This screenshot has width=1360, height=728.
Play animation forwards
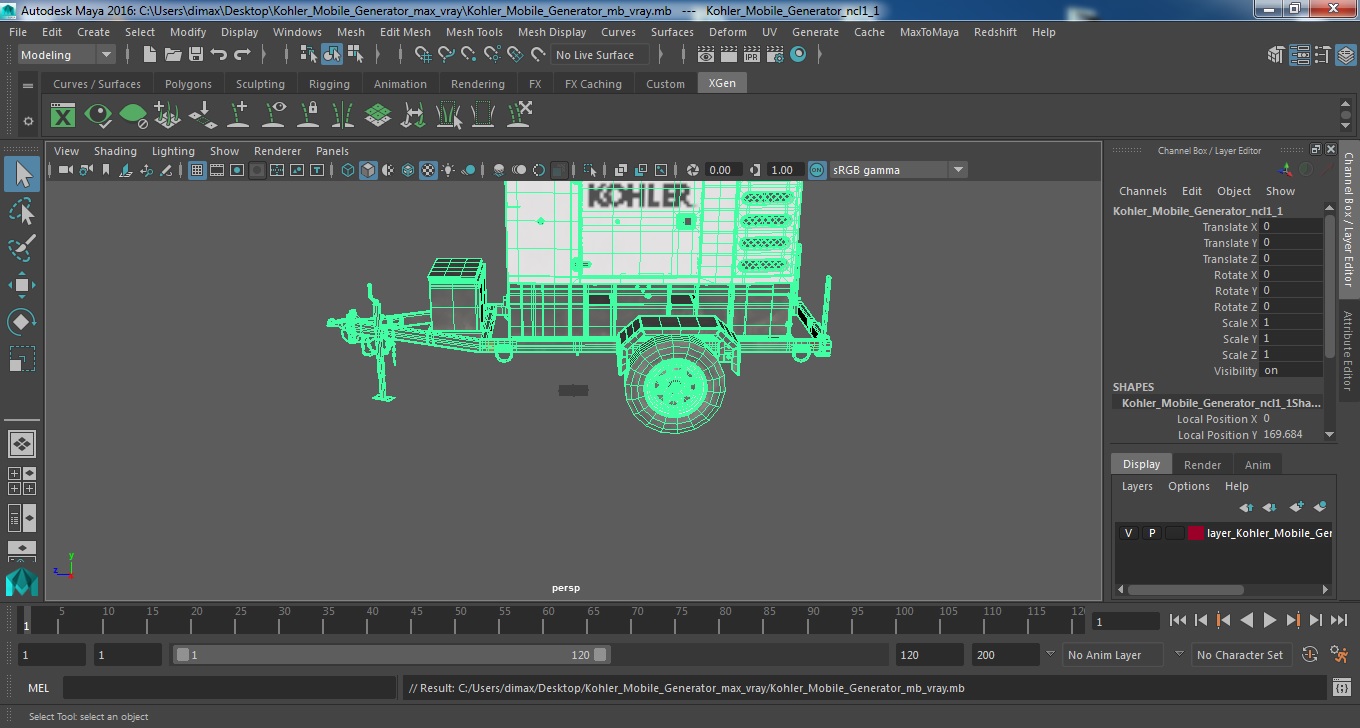[1269, 620]
